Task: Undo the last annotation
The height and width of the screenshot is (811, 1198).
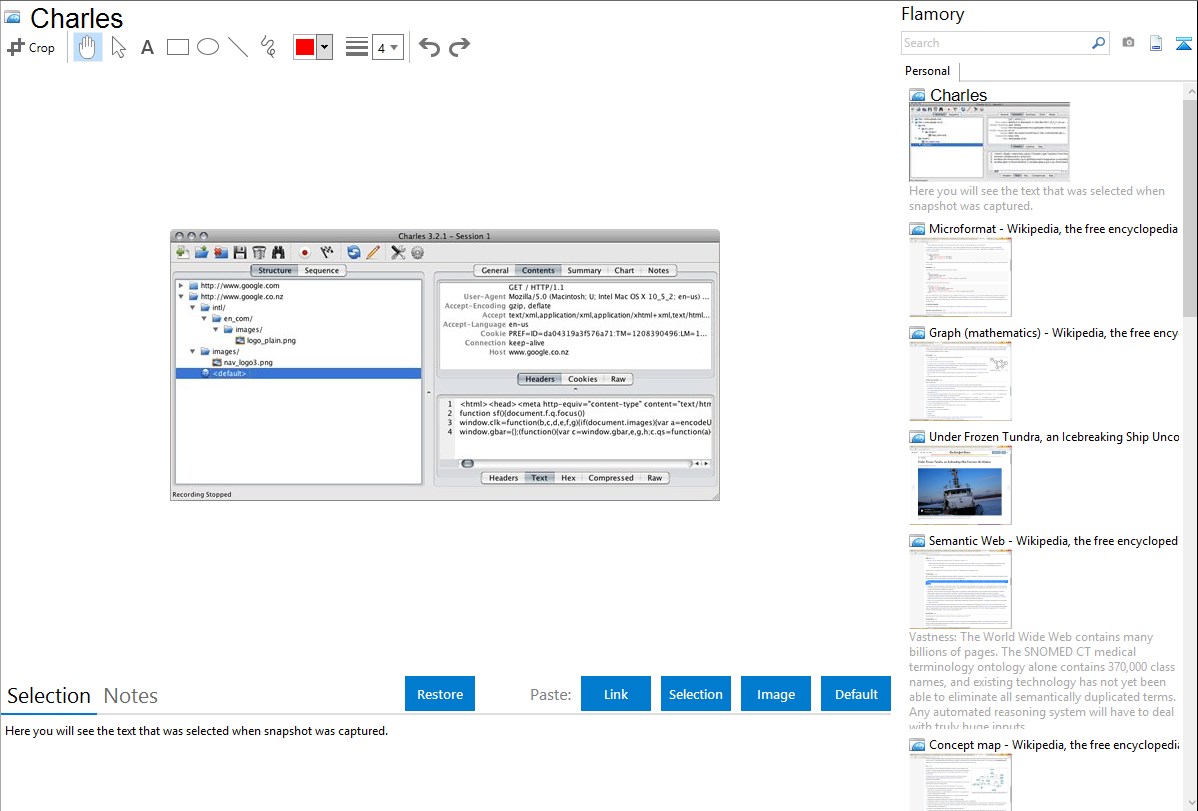Action: (429, 47)
